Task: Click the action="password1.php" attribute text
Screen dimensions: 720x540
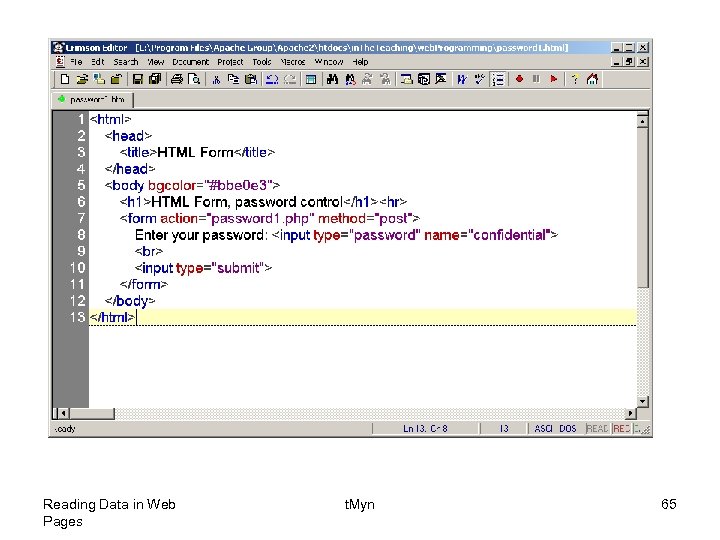Action: pyautogui.click(x=237, y=219)
